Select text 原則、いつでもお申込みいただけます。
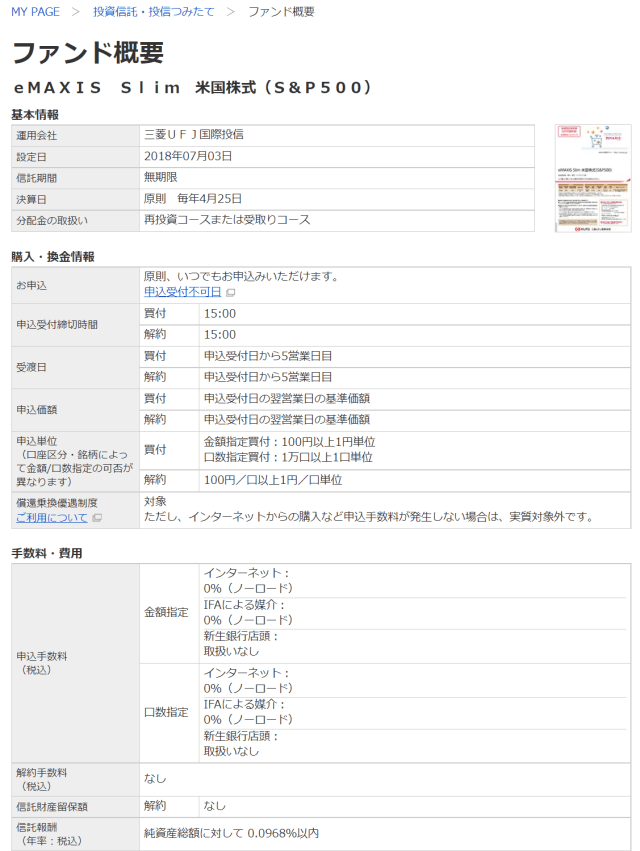This screenshot has width=640, height=851. [242, 276]
